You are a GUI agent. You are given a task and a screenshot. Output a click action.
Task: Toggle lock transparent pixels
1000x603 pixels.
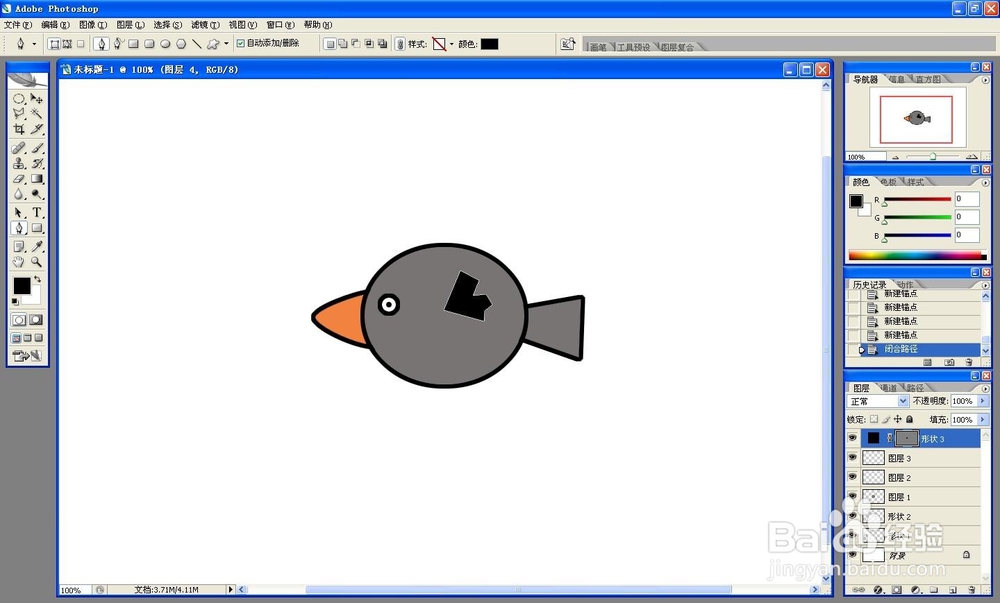pyautogui.click(x=874, y=419)
